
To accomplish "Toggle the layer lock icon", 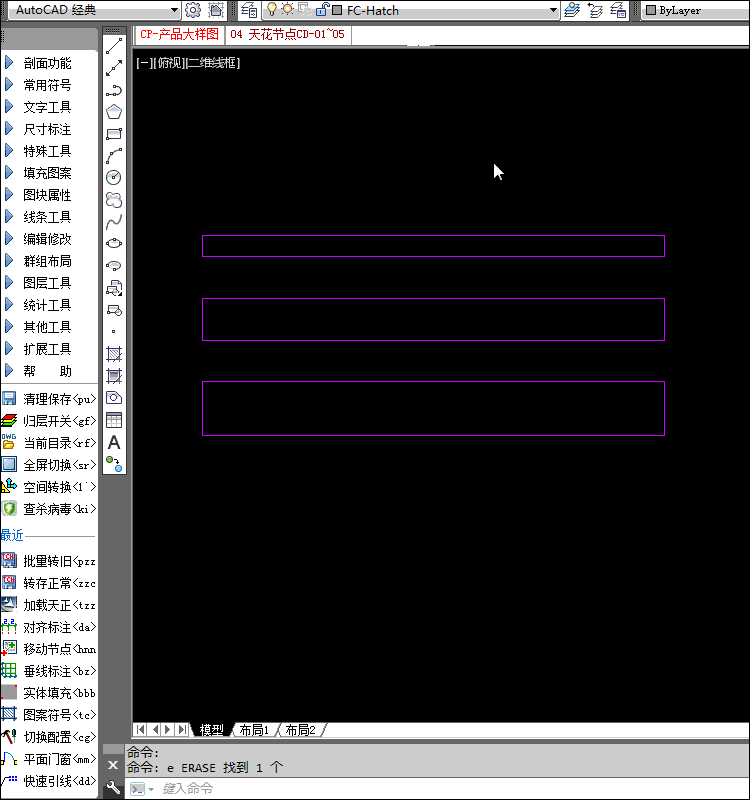I will 321,10.
